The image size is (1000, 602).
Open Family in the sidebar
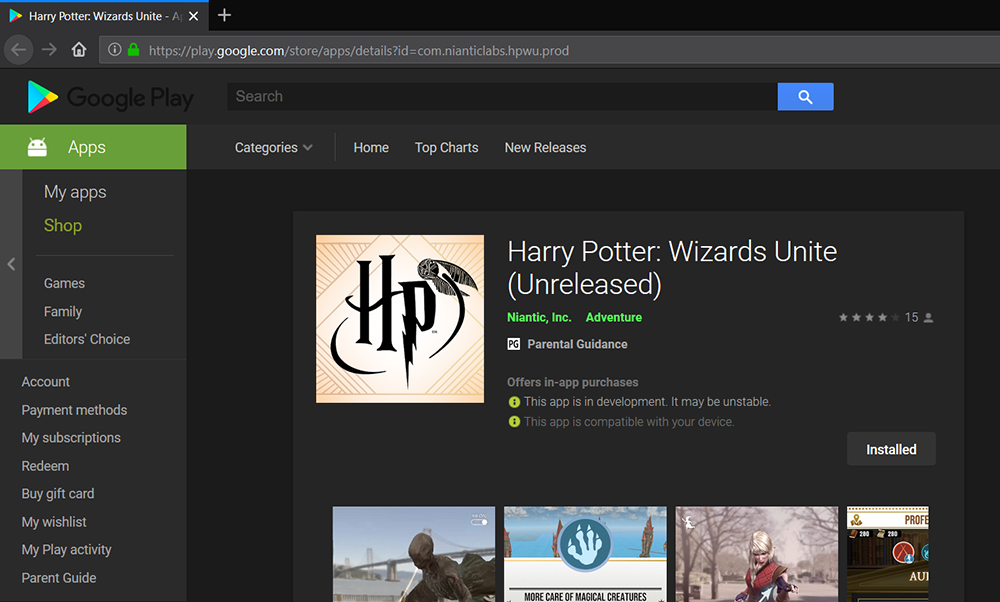(x=62, y=311)
